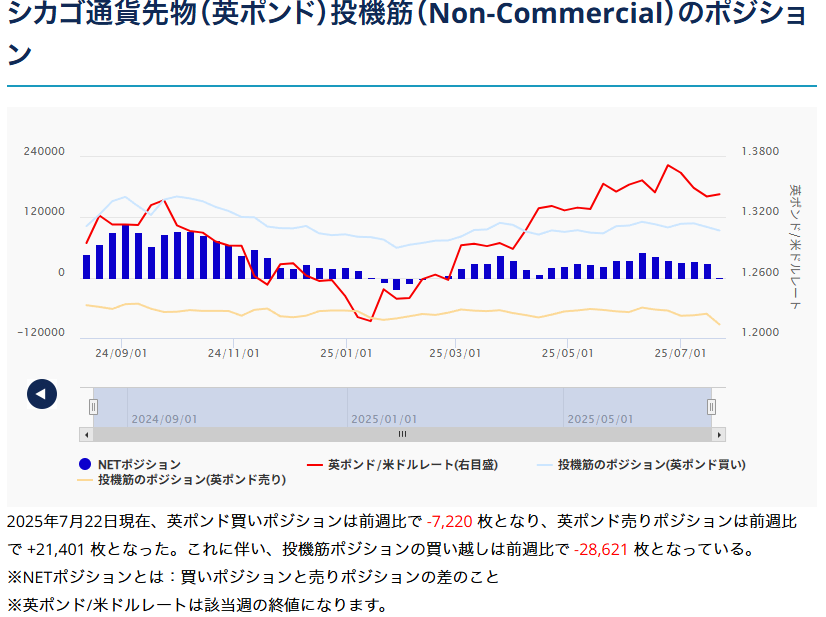Viewport: 826px width, 617px height.
Task: Click the right range handle of the navigator
Action: tap(711, 406)
